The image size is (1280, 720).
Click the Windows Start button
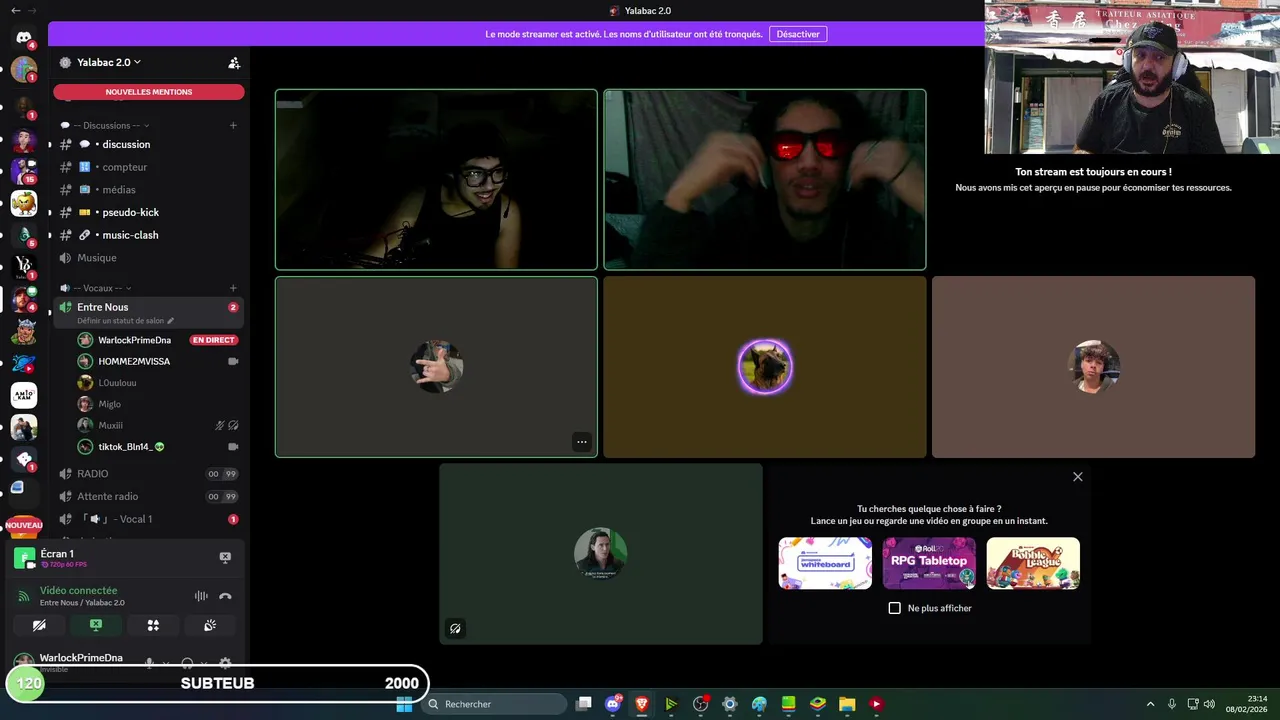(x=404, y=704)
